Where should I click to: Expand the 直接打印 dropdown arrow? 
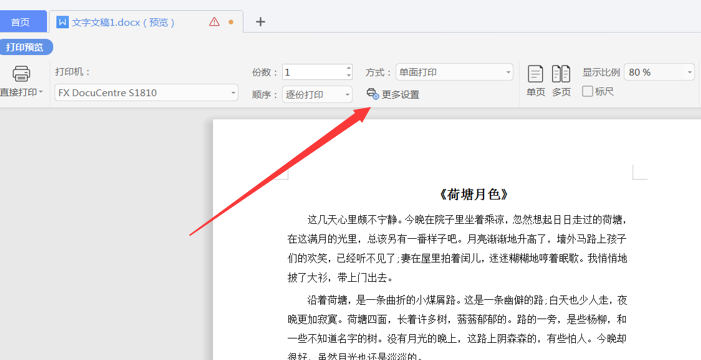coord(41,92)
